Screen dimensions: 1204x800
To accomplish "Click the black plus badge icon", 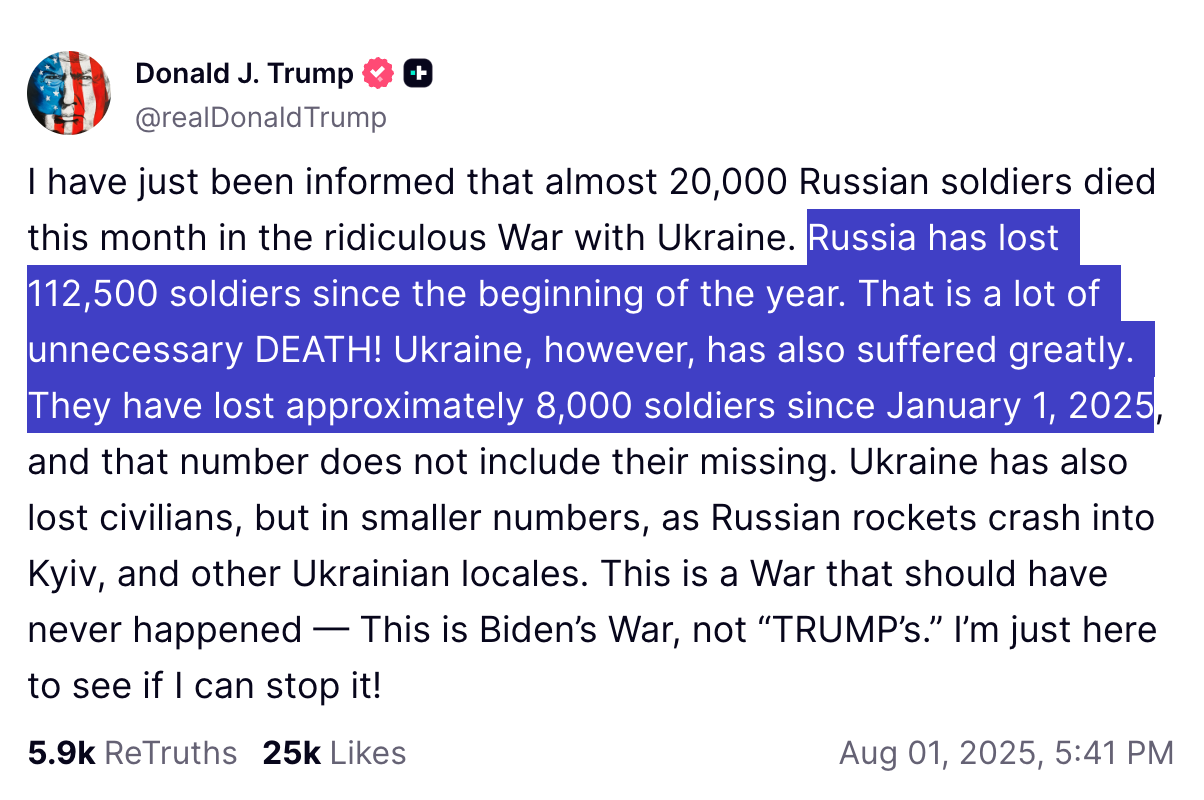I will coord(417,73).
